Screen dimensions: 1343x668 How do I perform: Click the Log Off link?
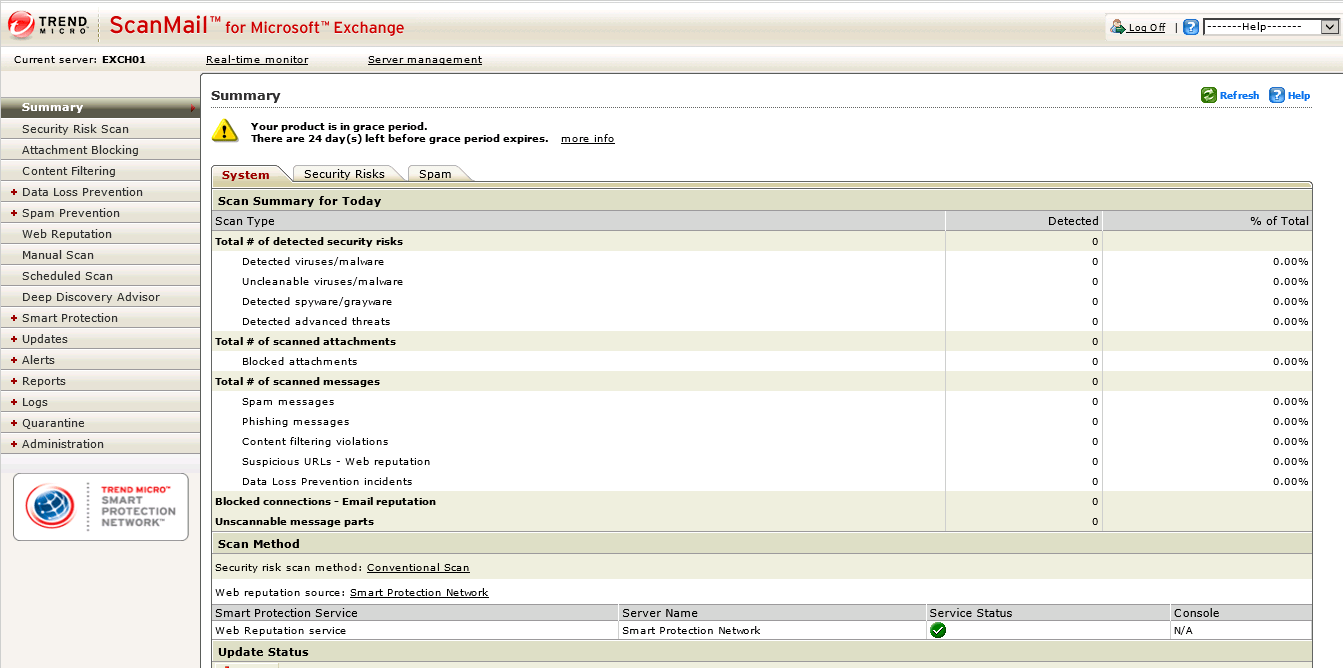point(1147,28)
